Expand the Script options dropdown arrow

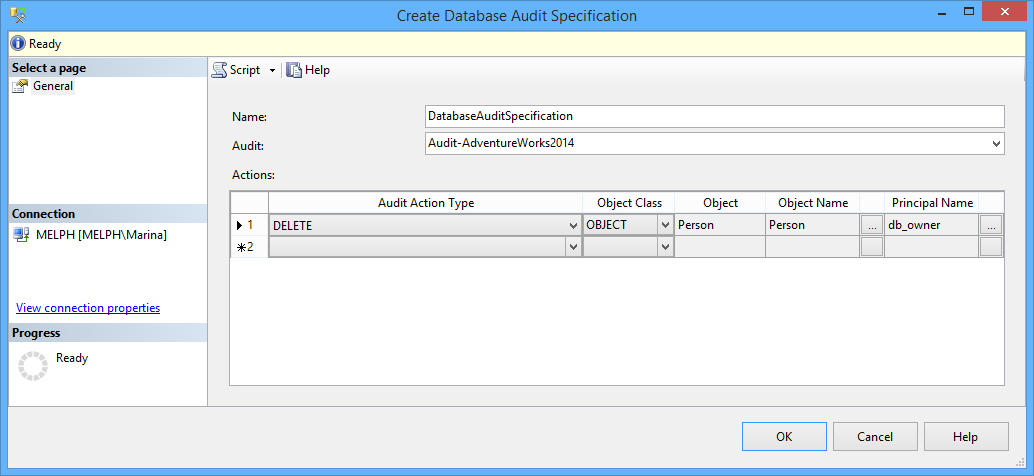[x=272, y=71]
